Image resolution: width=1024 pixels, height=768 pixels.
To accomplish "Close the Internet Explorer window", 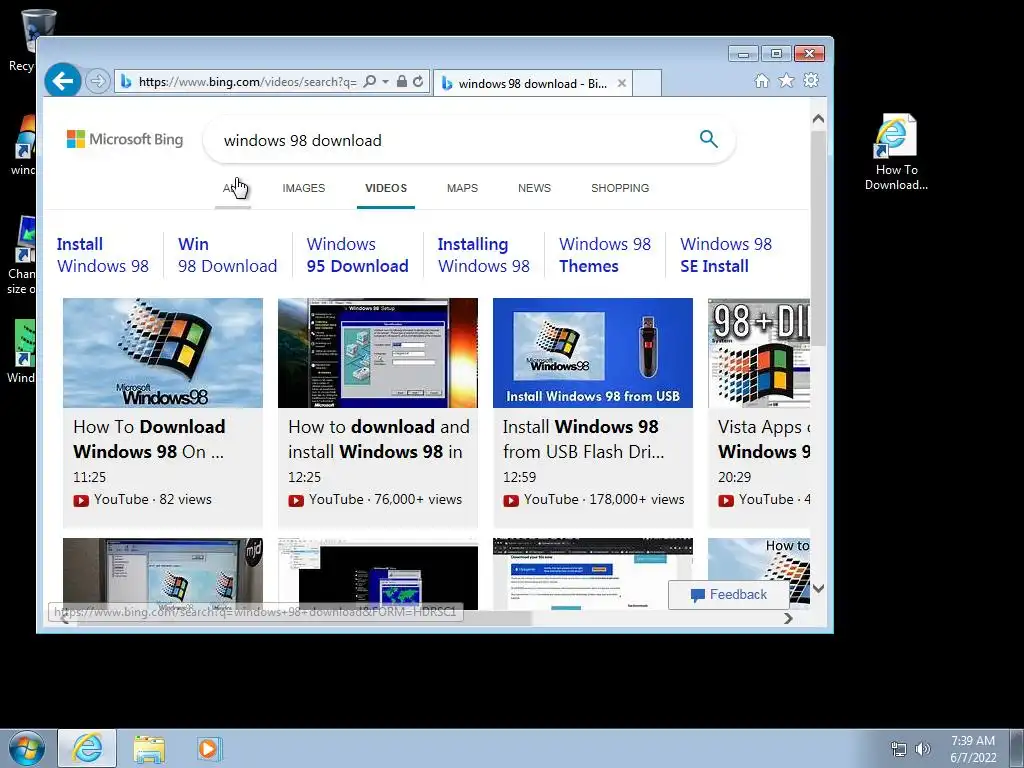I will 810,54.
